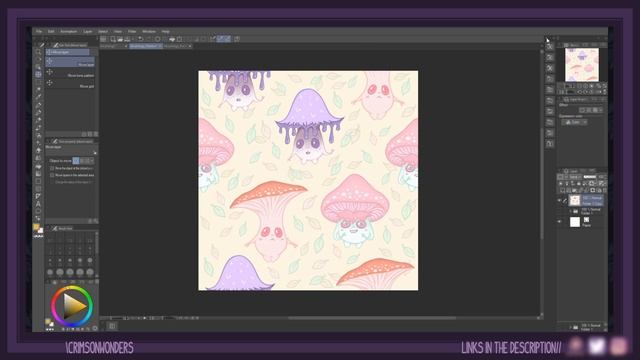Image resolution: width=640 pixels, height=360 pixels.
Task: Click the Twitter bird icon in overlay
Action: tap(597, 346)
